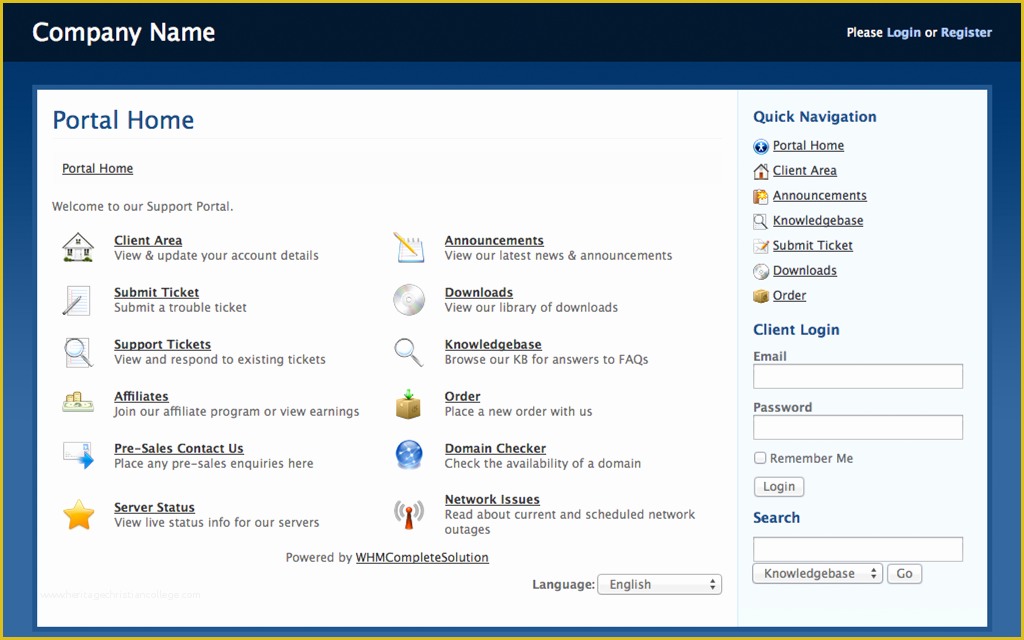Click the notepad icon beside Submit Ticket
This screenshot has height=640, width=1024.
click(x=76, y=300)
